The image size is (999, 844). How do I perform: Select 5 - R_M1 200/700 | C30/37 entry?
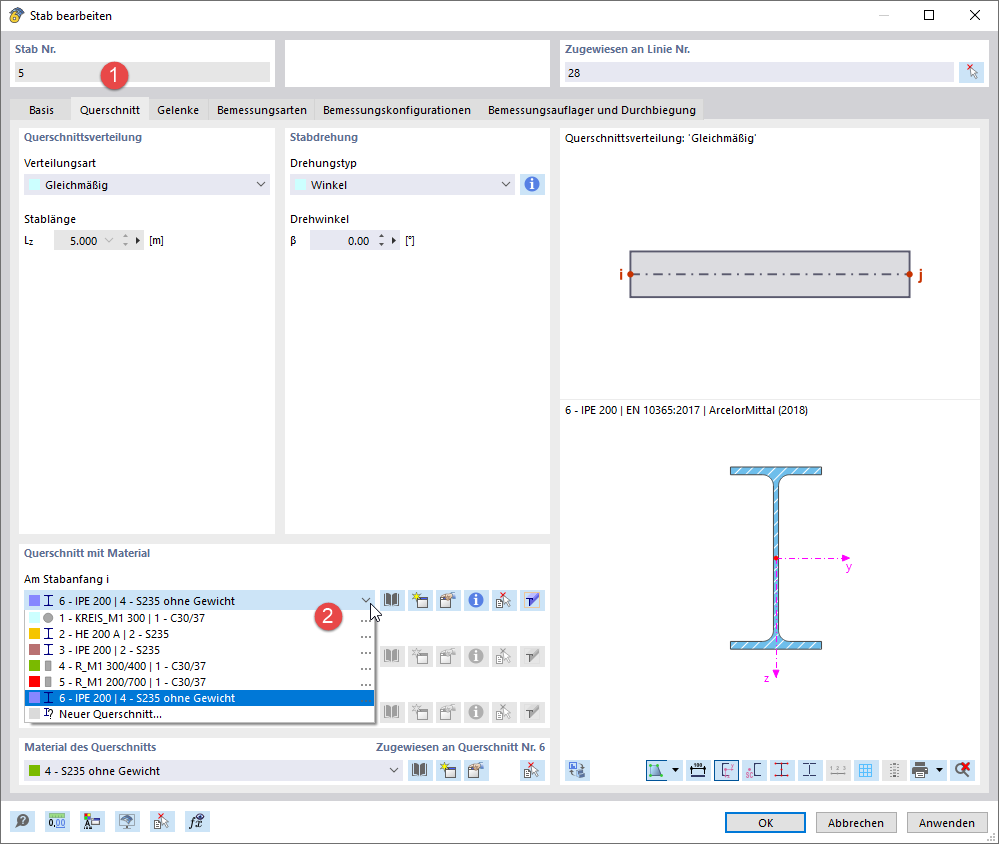point(199,682)
